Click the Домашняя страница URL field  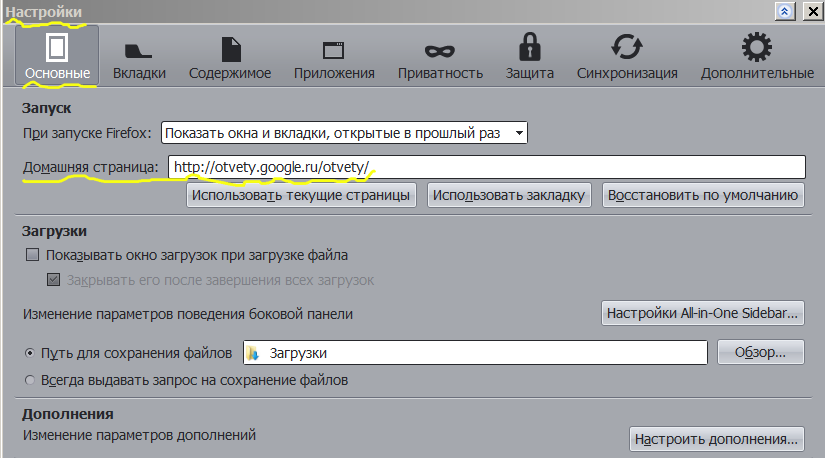[x=487, y=167]
